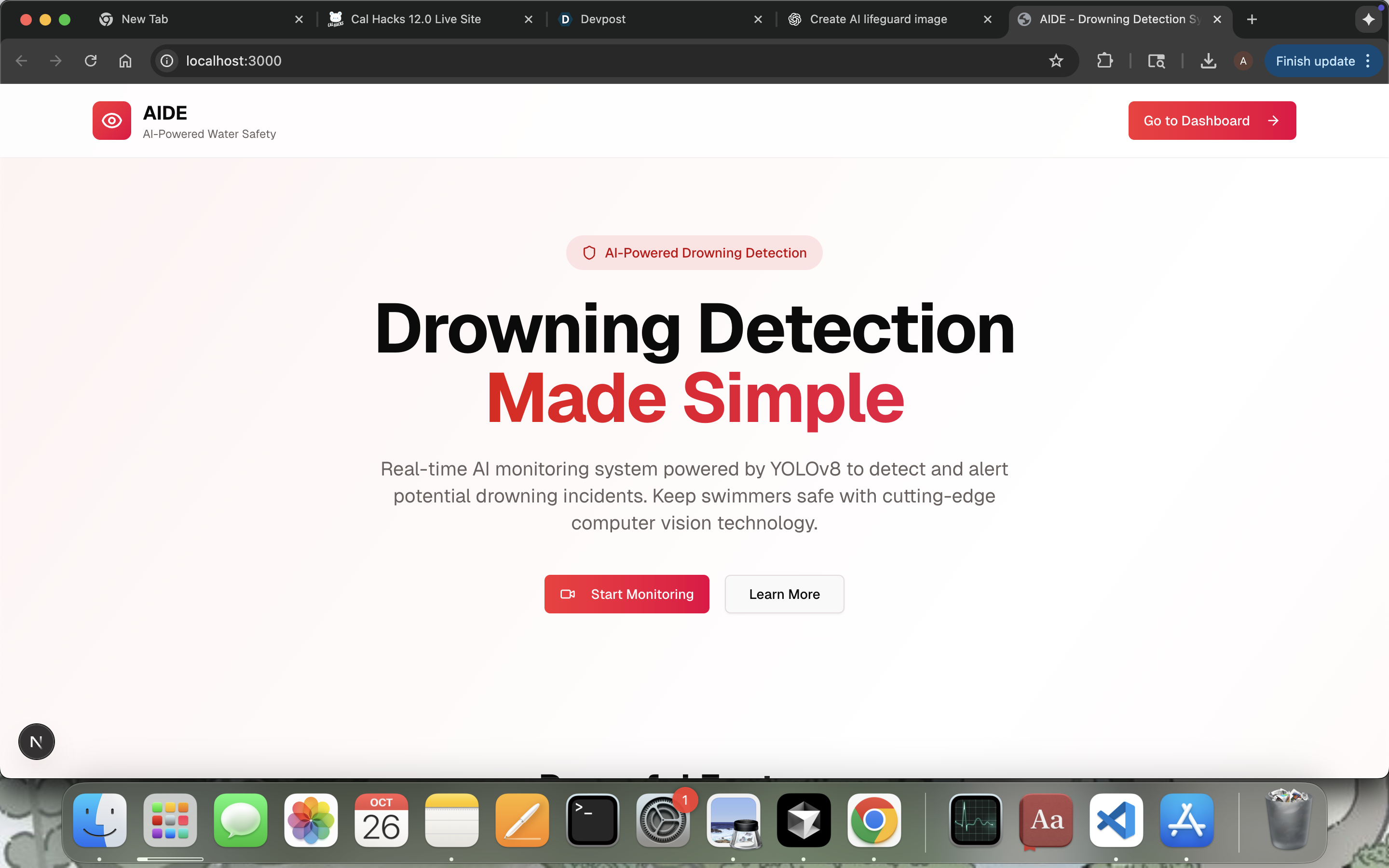Click the localhost:3000 address bar
The height and width of the screenshot is (868, 1389).
pyautogui.click(x=574, y=61)
